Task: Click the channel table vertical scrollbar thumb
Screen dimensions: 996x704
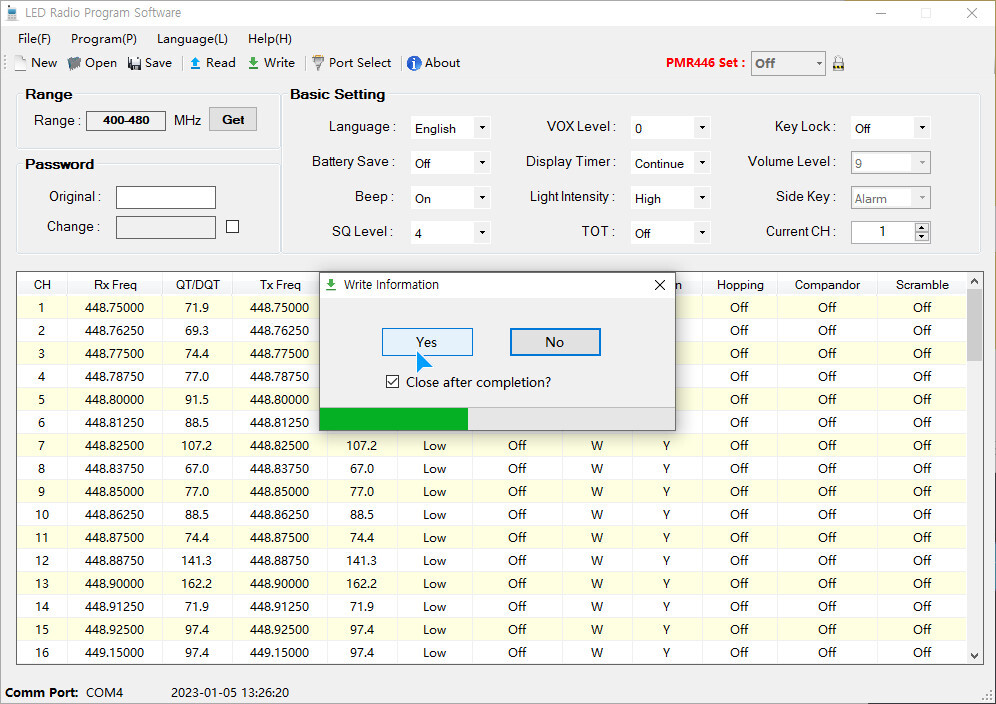Action: [974, 326]
